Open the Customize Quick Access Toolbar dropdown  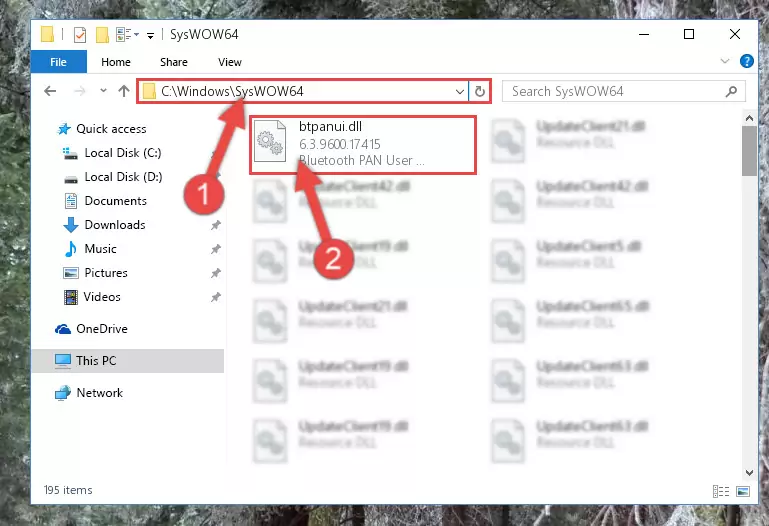151,35
